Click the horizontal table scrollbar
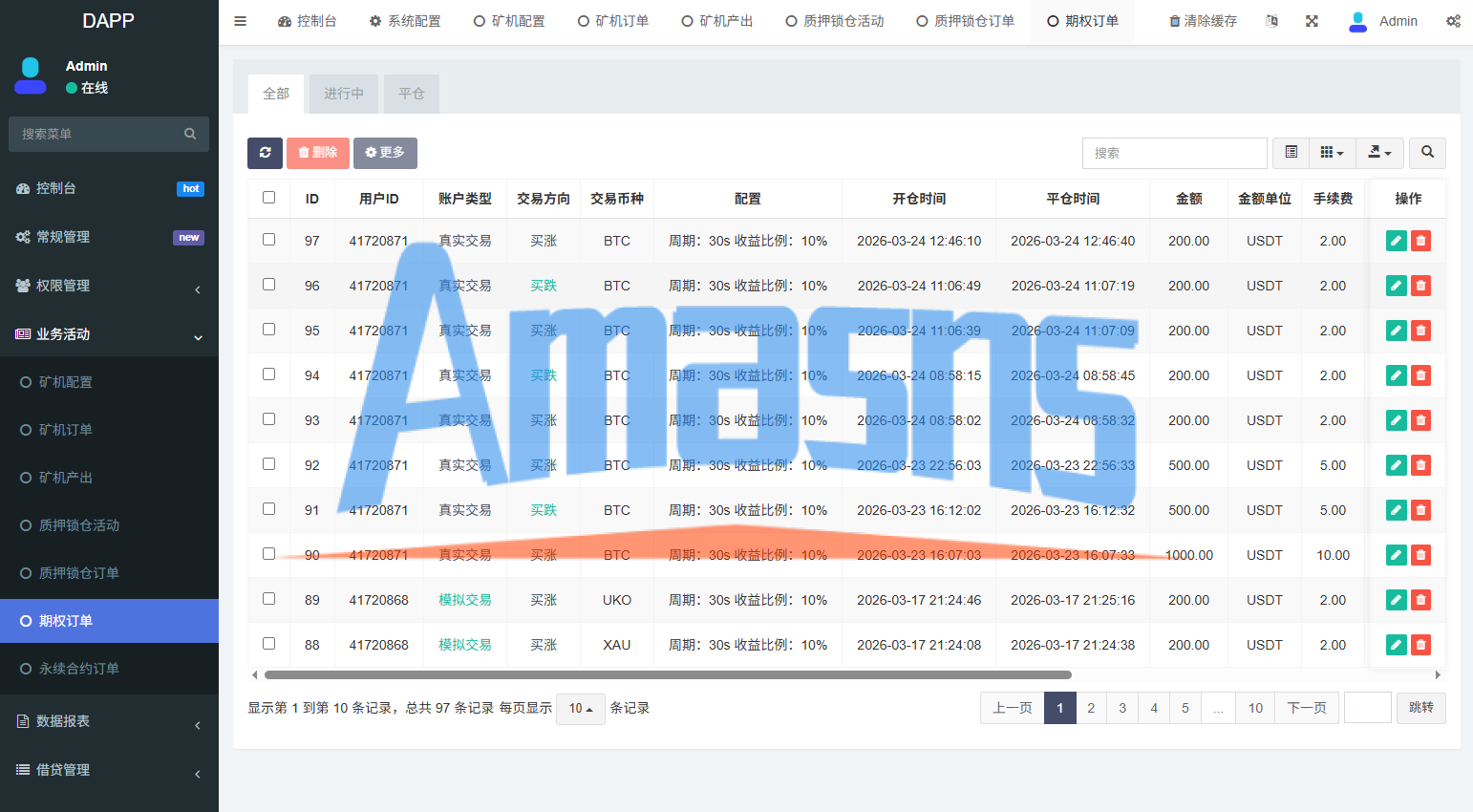Screen dimensions: 1473x812 (x=668, y=674)
